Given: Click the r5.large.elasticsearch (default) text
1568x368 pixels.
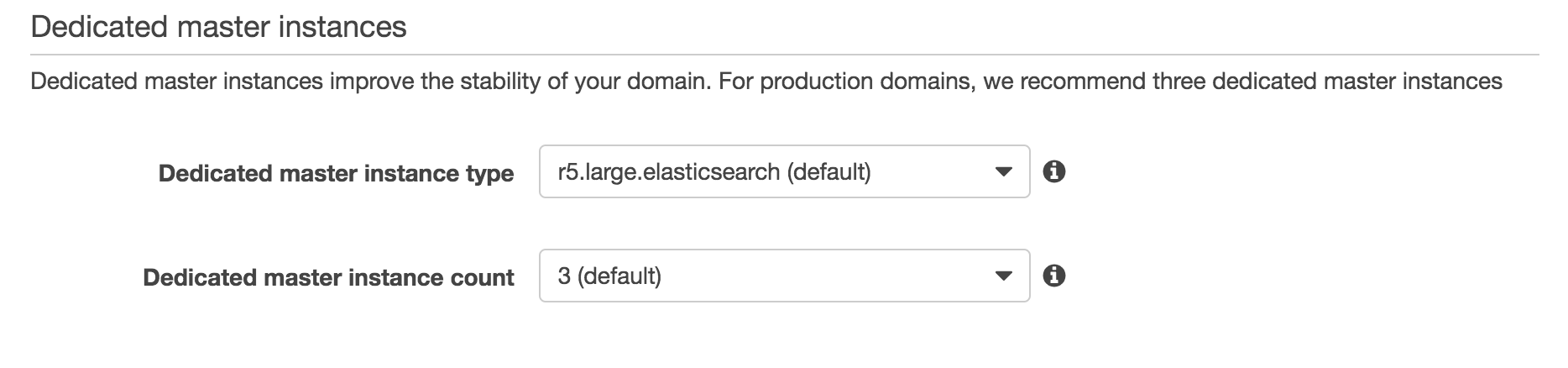Looking at the screenshot, I should (x=713, y=172).
